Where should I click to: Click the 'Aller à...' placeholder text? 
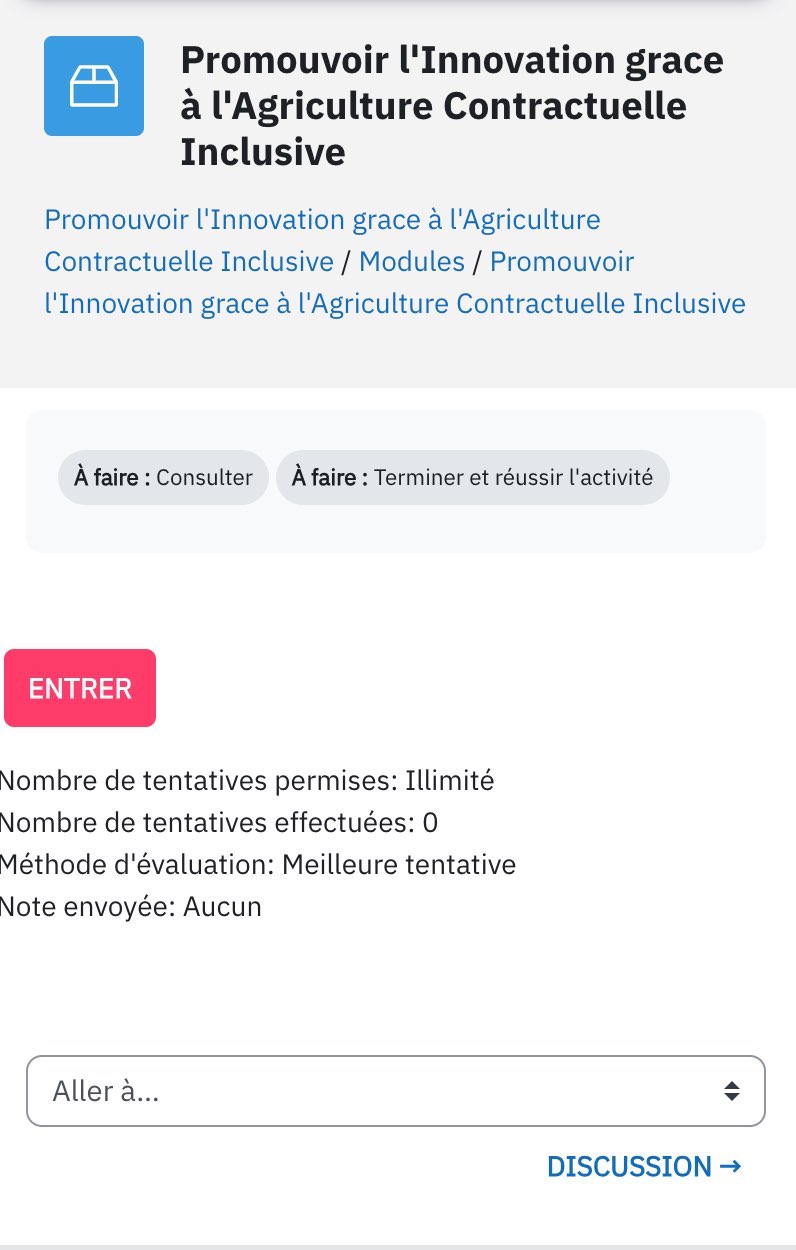(106, 1091)
